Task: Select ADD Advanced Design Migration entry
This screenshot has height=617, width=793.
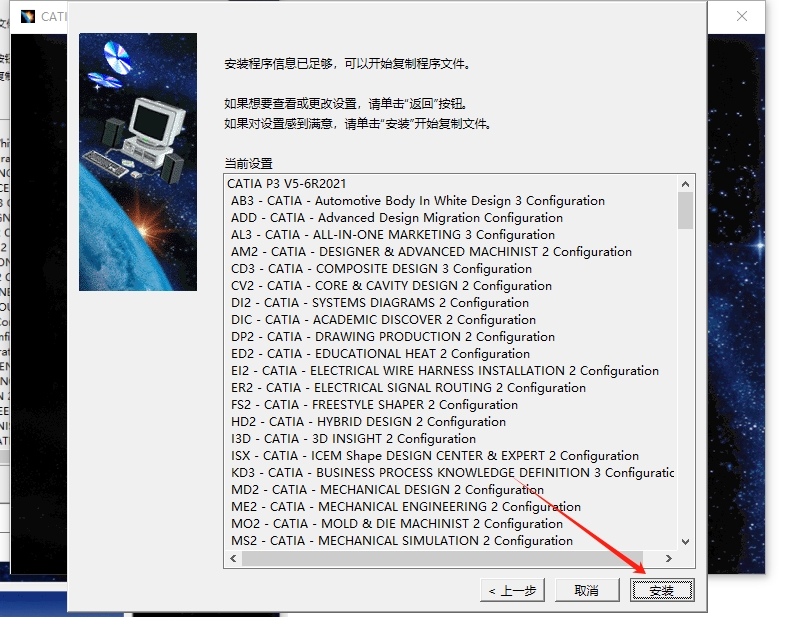Action: click(x=396, y=218)
